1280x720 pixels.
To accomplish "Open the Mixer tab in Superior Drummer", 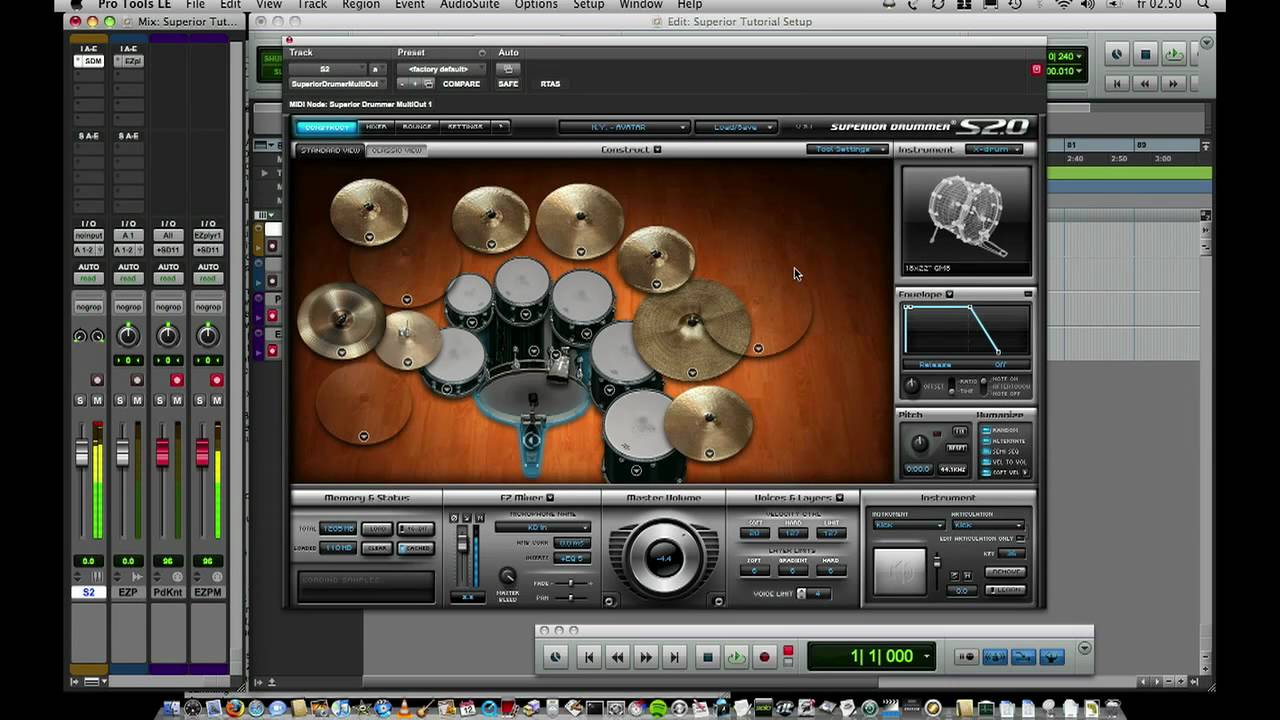I will click(x=376, y=127).
